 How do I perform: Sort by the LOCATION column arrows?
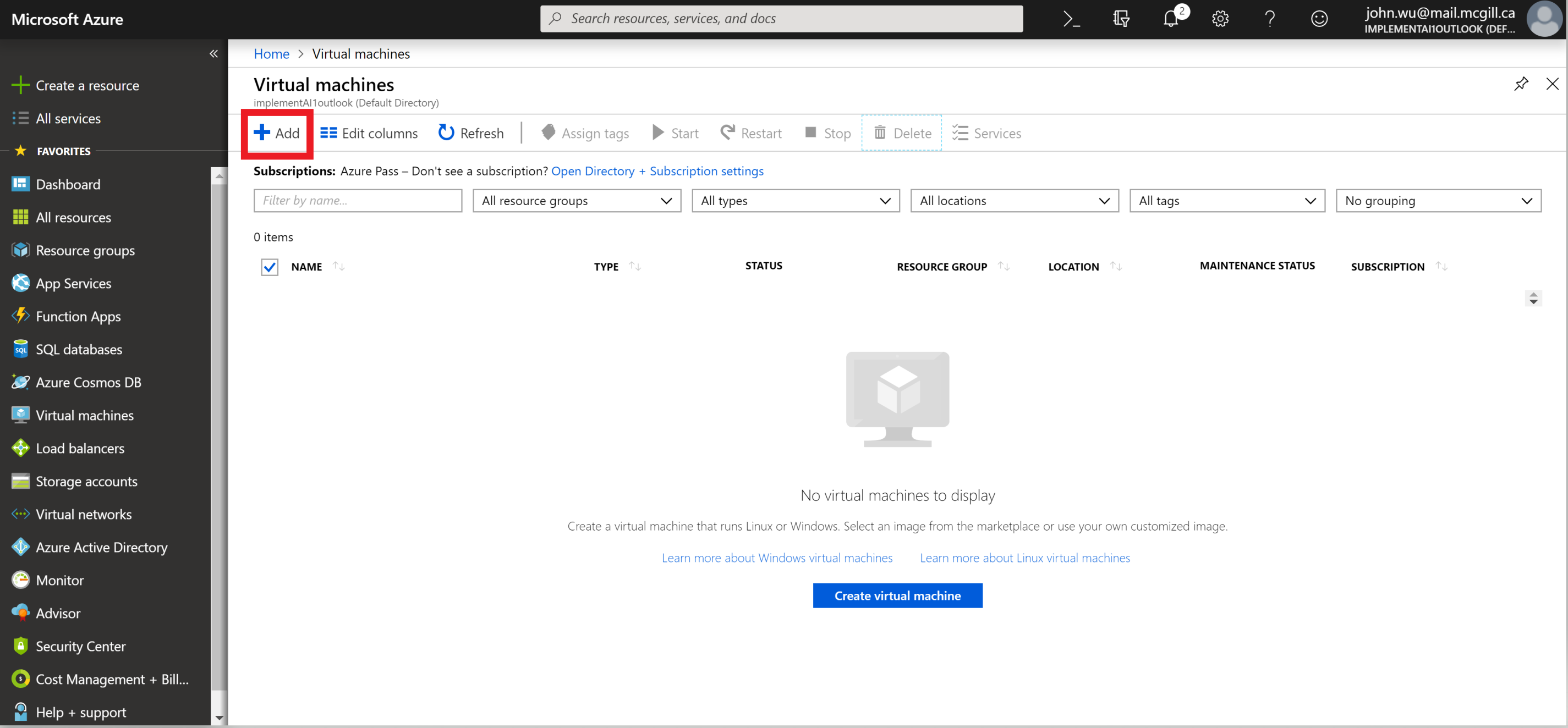(x=1116, y=266)
